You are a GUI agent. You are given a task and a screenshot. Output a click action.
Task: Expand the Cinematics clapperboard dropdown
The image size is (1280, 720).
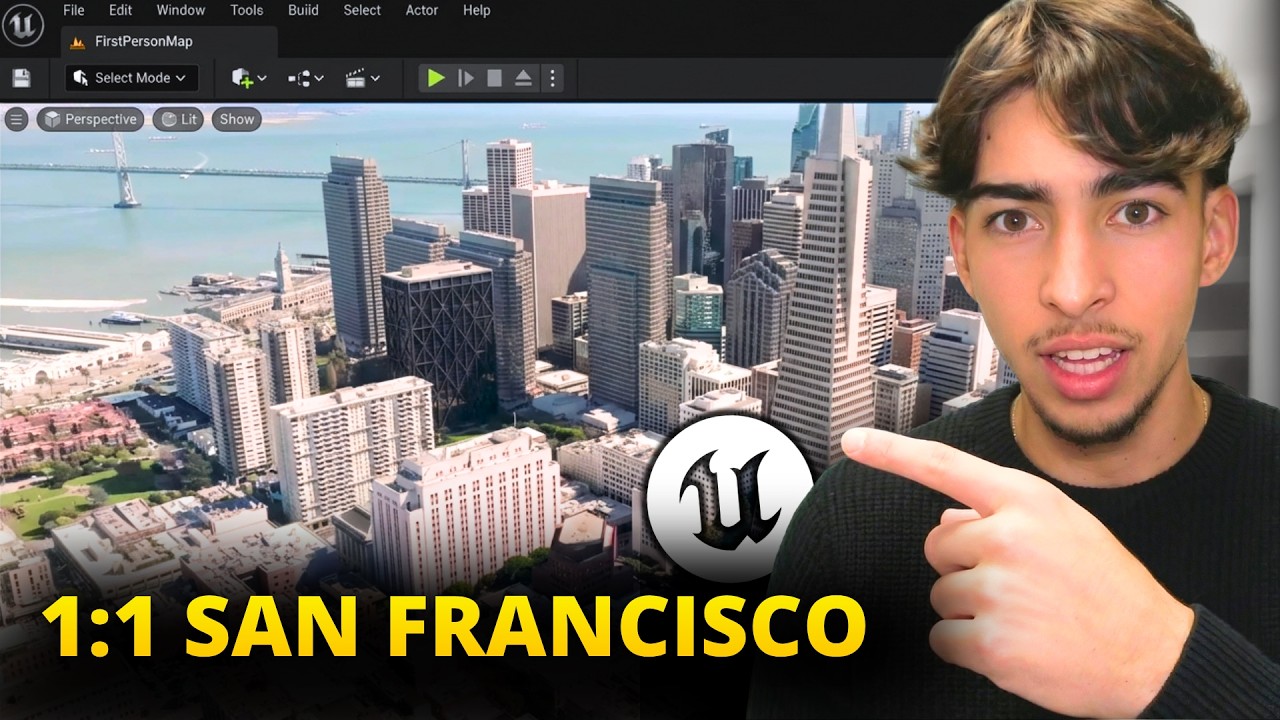(362, 78)
